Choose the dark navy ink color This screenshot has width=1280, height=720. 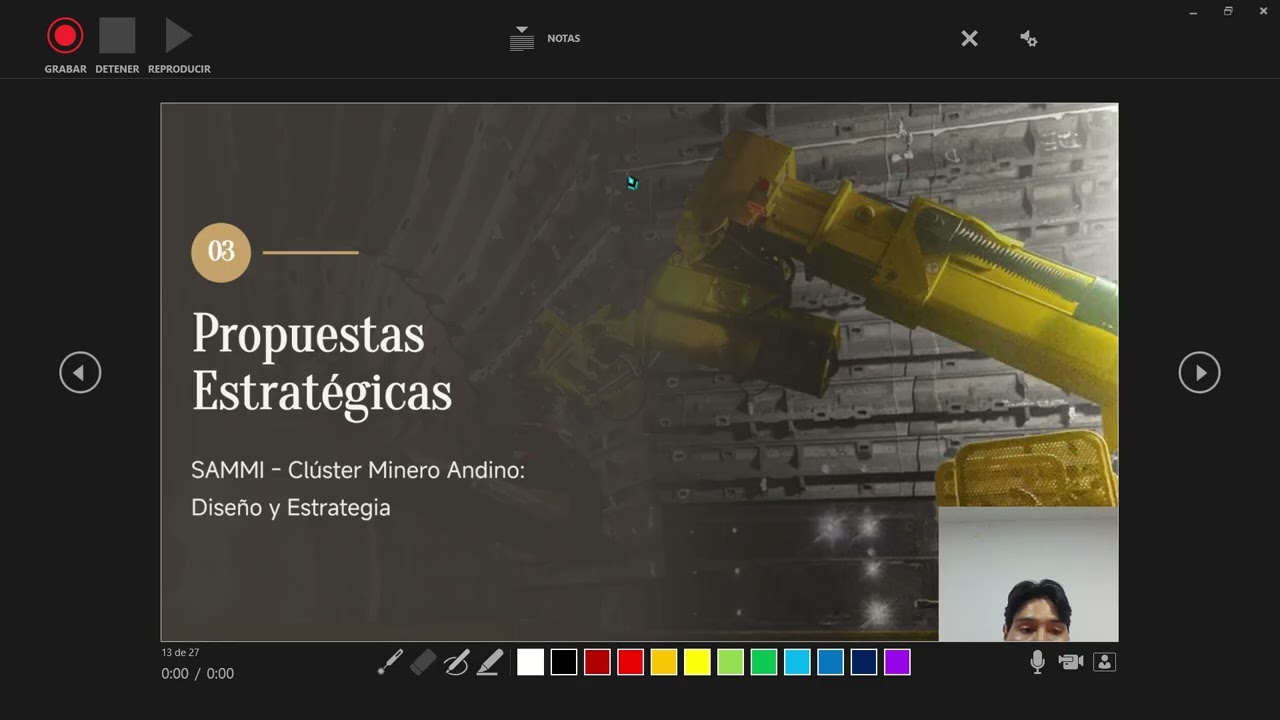pyautogui.click(x=864, y=662)
